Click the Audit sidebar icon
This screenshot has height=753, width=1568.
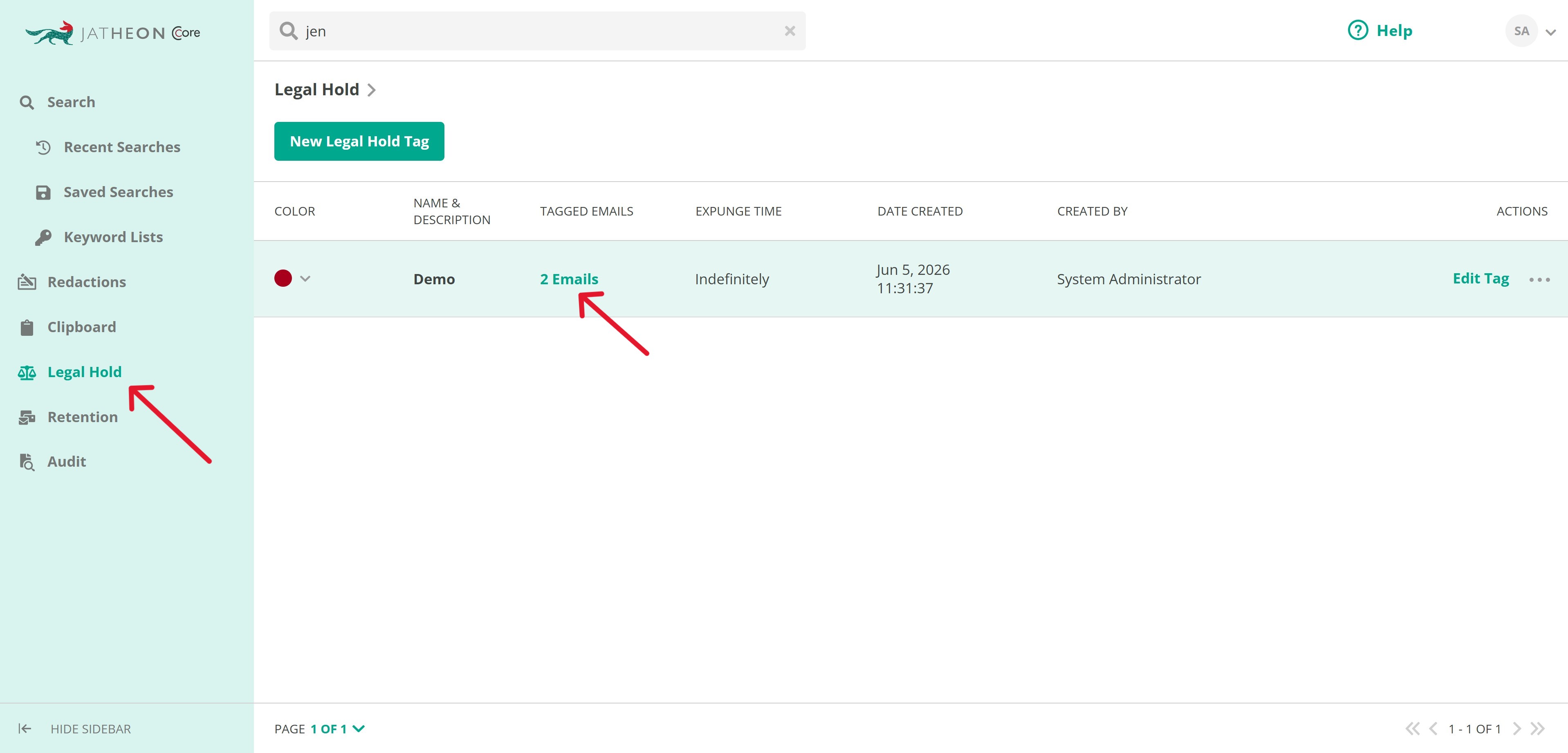tap(27, 462)
